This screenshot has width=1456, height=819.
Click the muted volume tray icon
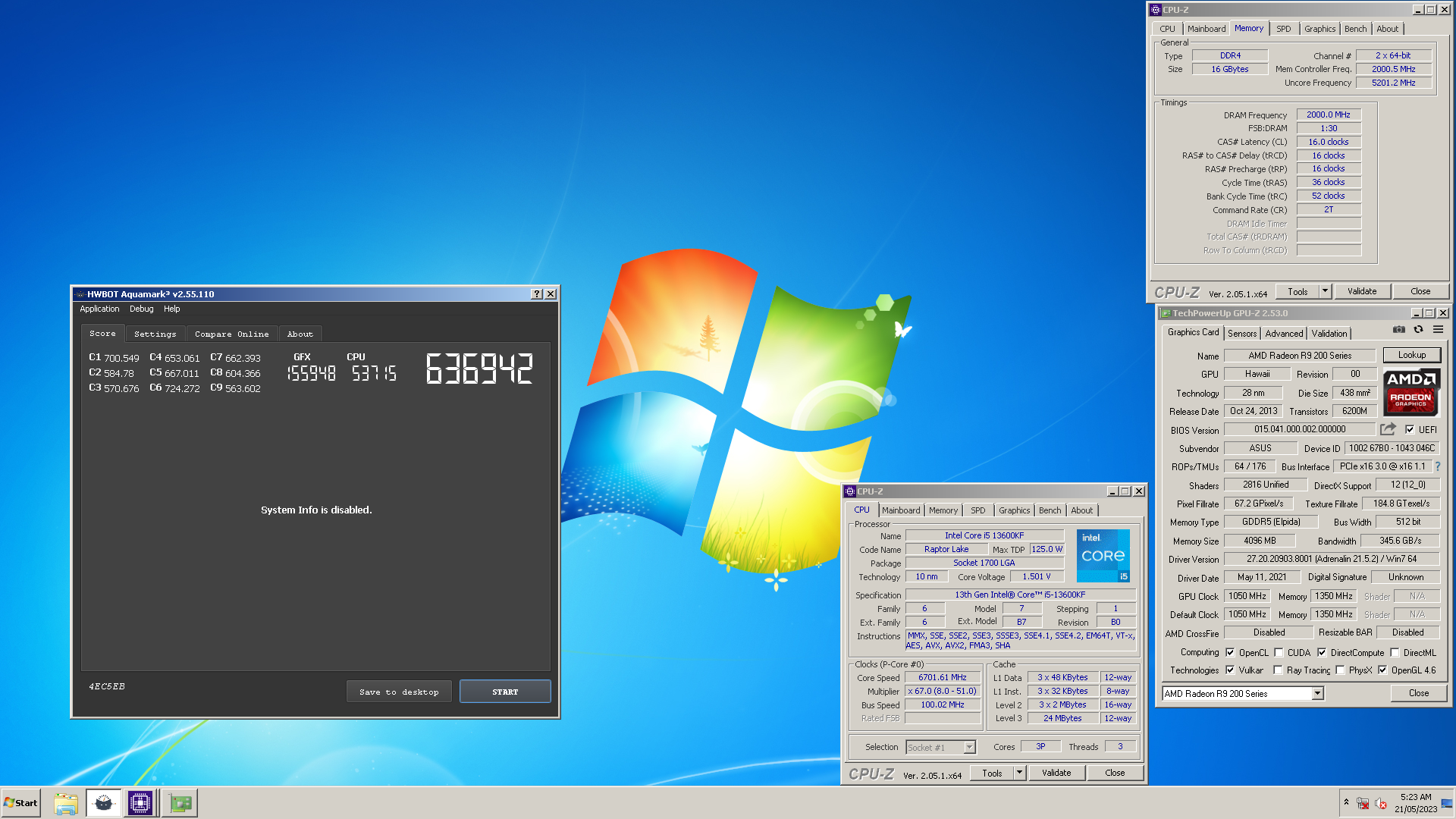tap(1381, 804)
